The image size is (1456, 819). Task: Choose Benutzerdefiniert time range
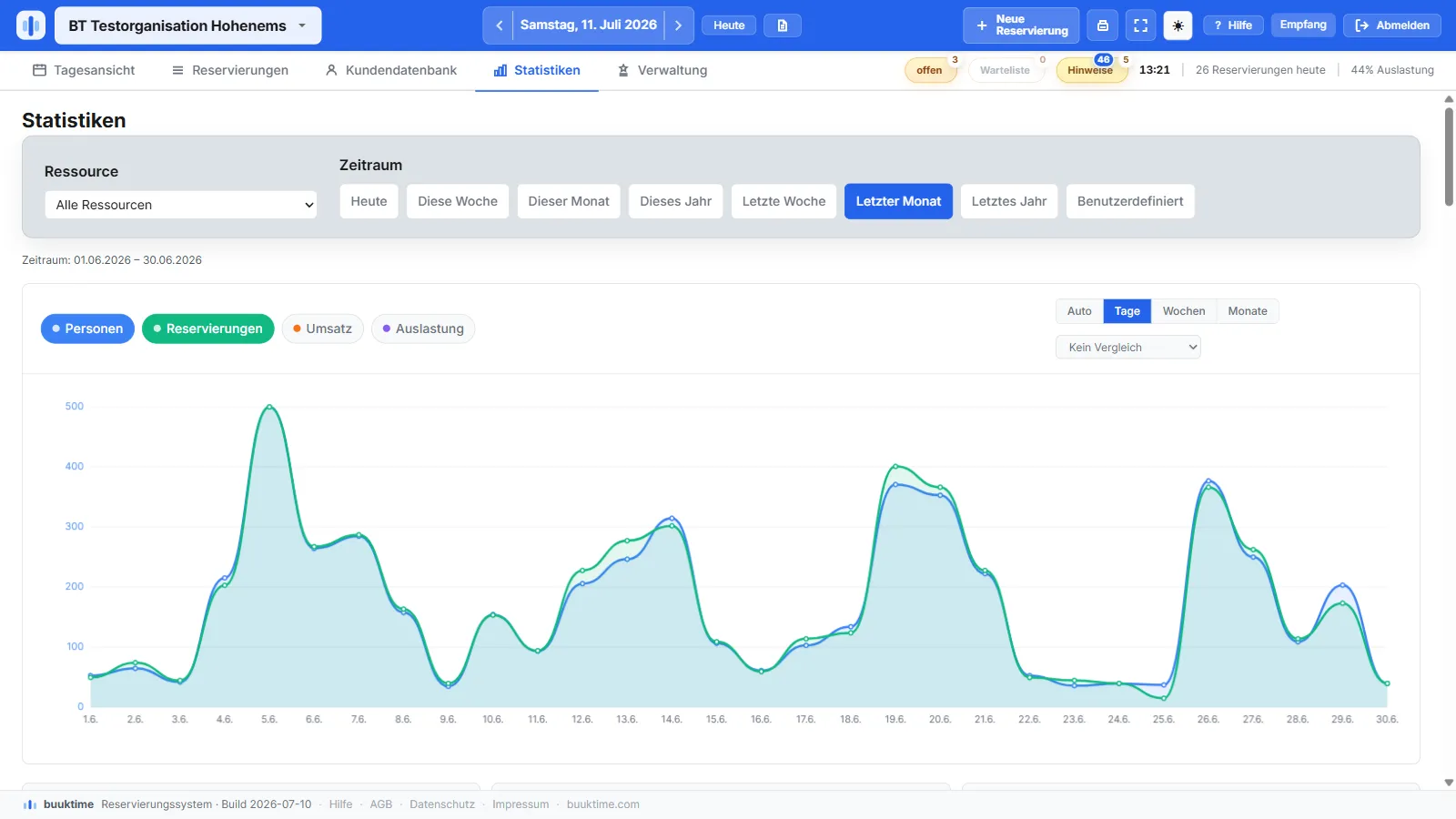(x=1130, y=201)
